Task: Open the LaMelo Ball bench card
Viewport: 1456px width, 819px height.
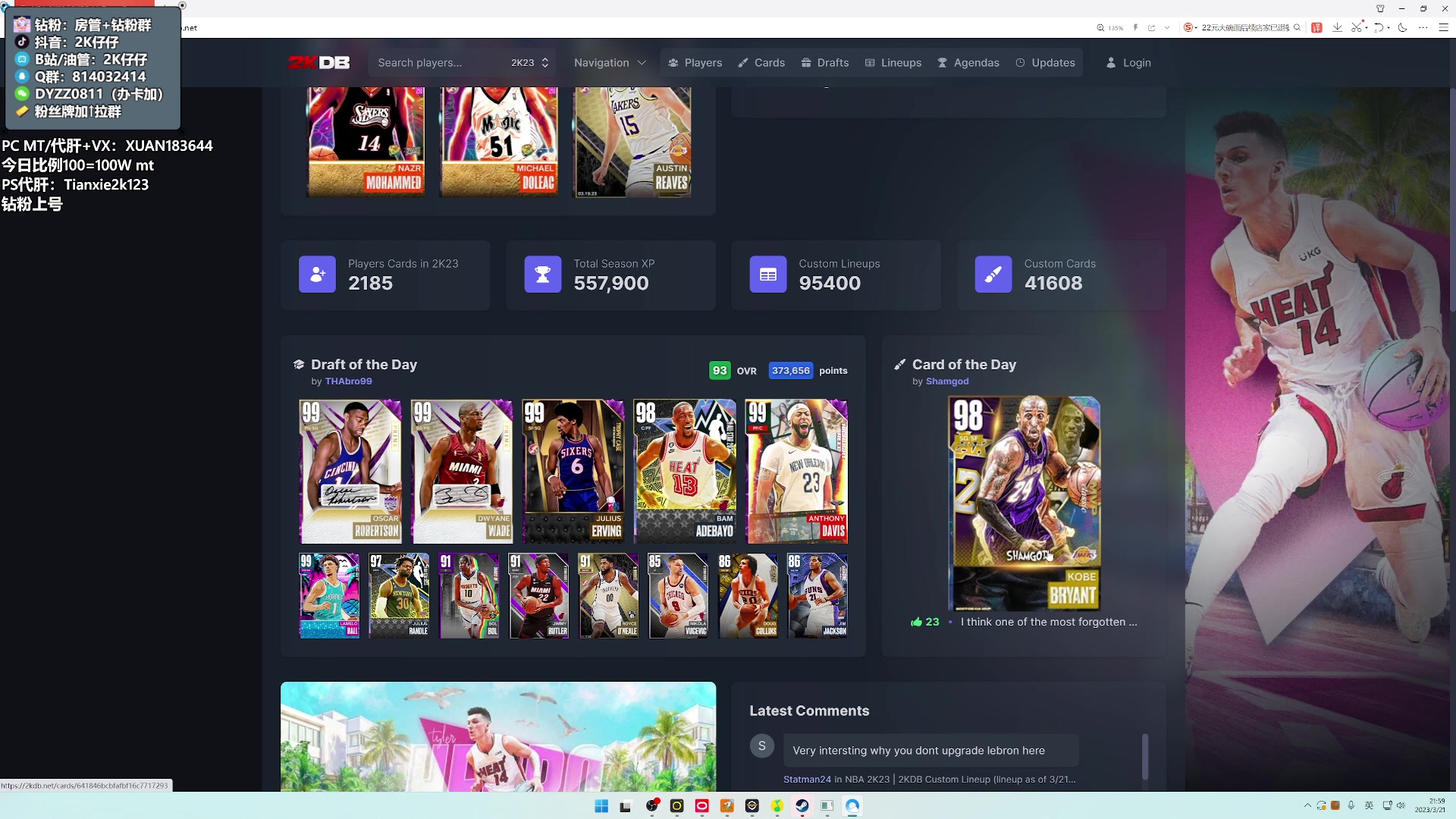Action: (329, 595)
